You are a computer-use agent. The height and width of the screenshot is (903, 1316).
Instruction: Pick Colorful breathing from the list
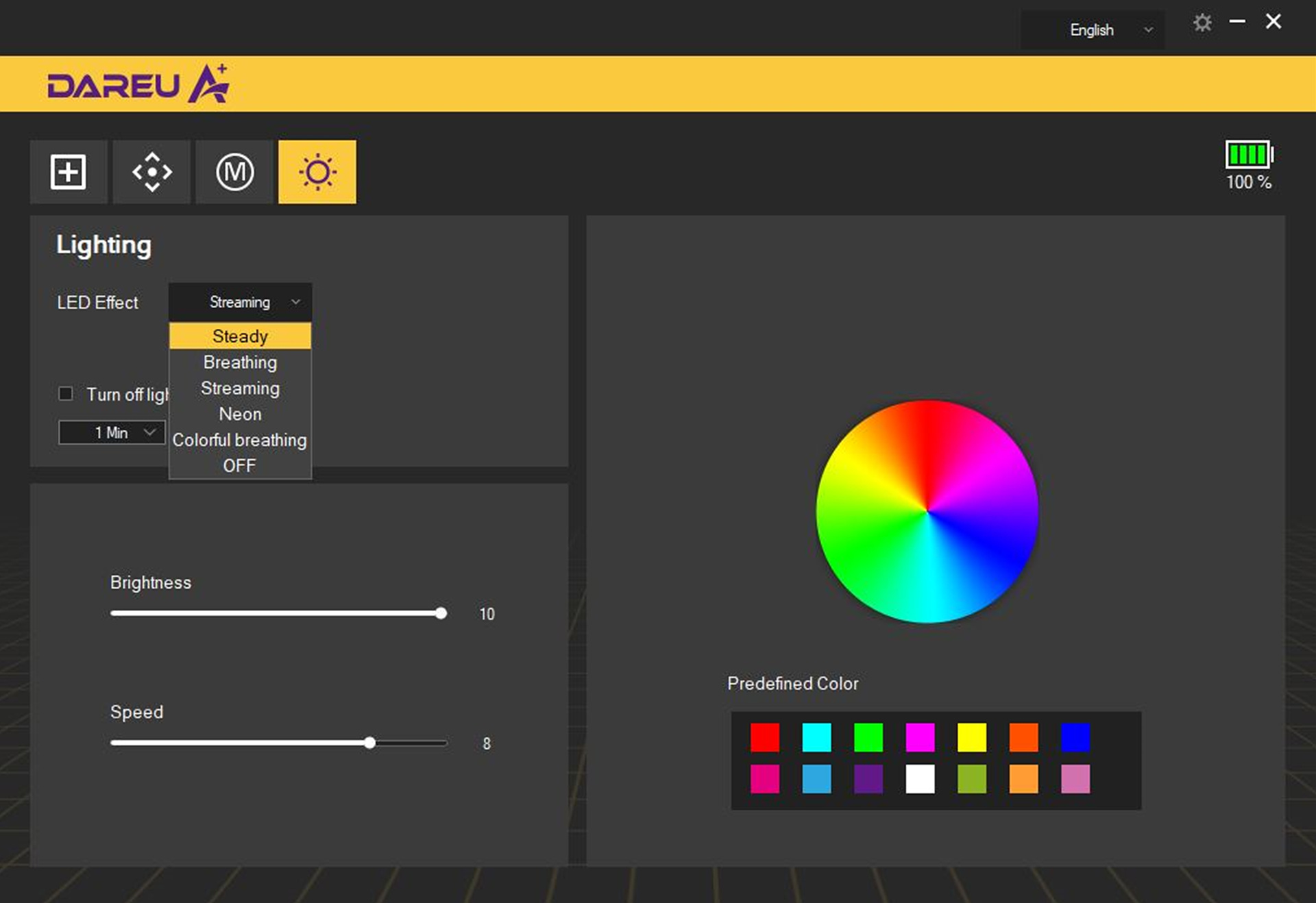click(x=240, y=440)
